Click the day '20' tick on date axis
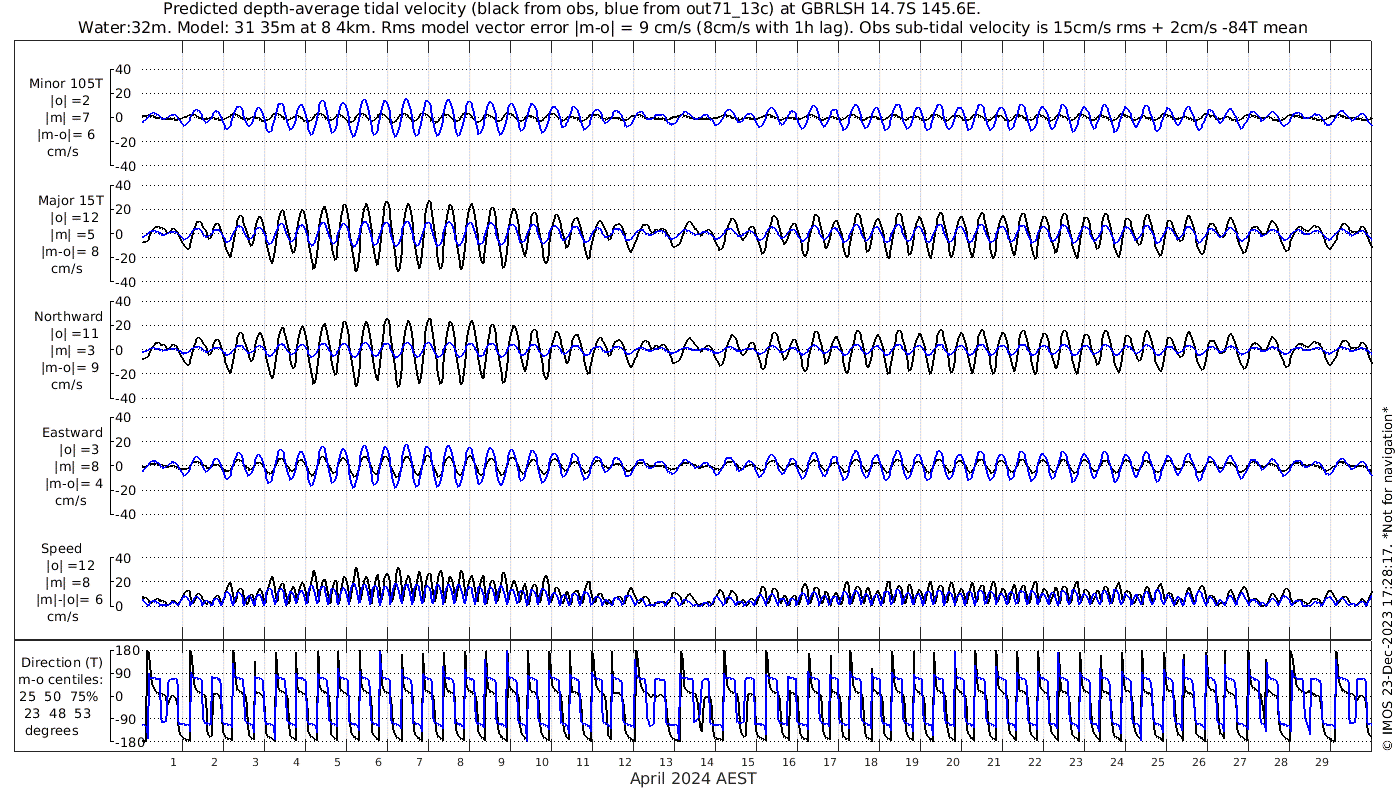The width and height of the screenshot is (1400, 800). coord(952,762)
